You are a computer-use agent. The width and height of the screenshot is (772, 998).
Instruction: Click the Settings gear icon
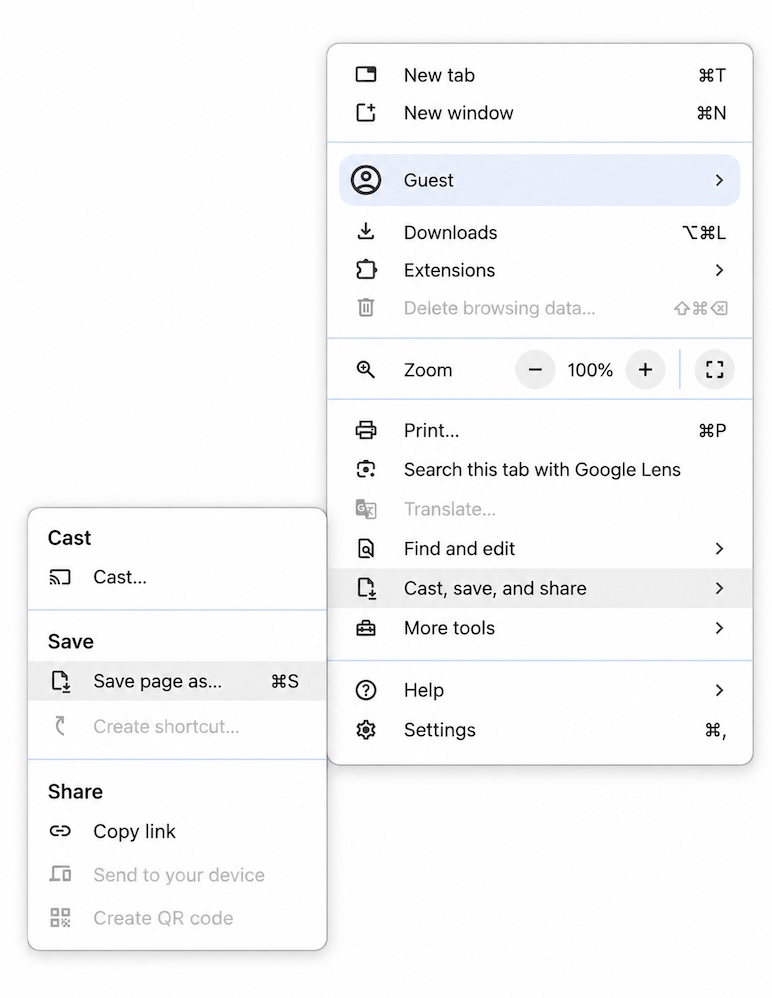366,729
